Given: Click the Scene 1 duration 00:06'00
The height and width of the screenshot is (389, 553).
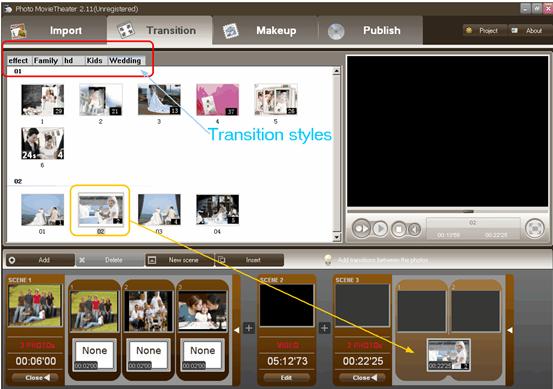Looking at the screenshot, I should pos(36,361).
